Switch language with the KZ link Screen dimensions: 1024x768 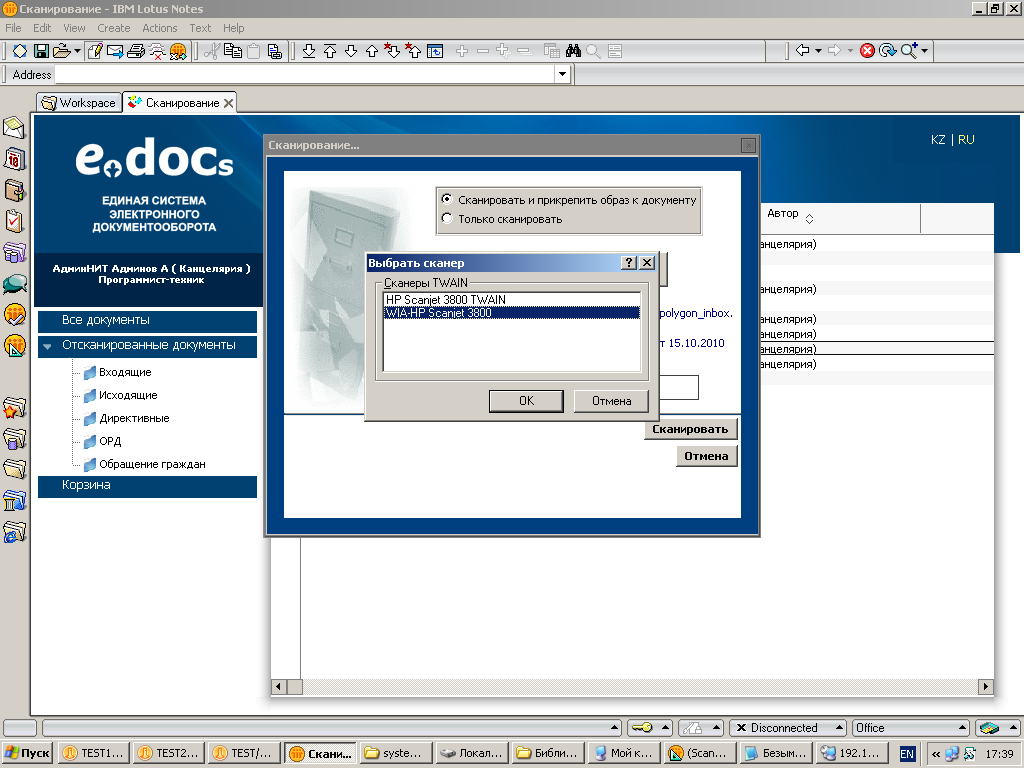click(x=938, y=140)
